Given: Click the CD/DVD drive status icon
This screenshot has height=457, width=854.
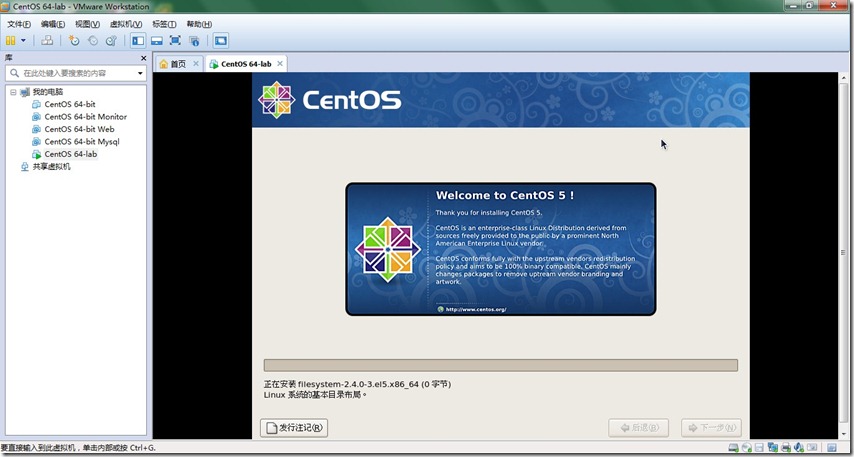Looking at the screenshot, I should [x=747, y=448].
